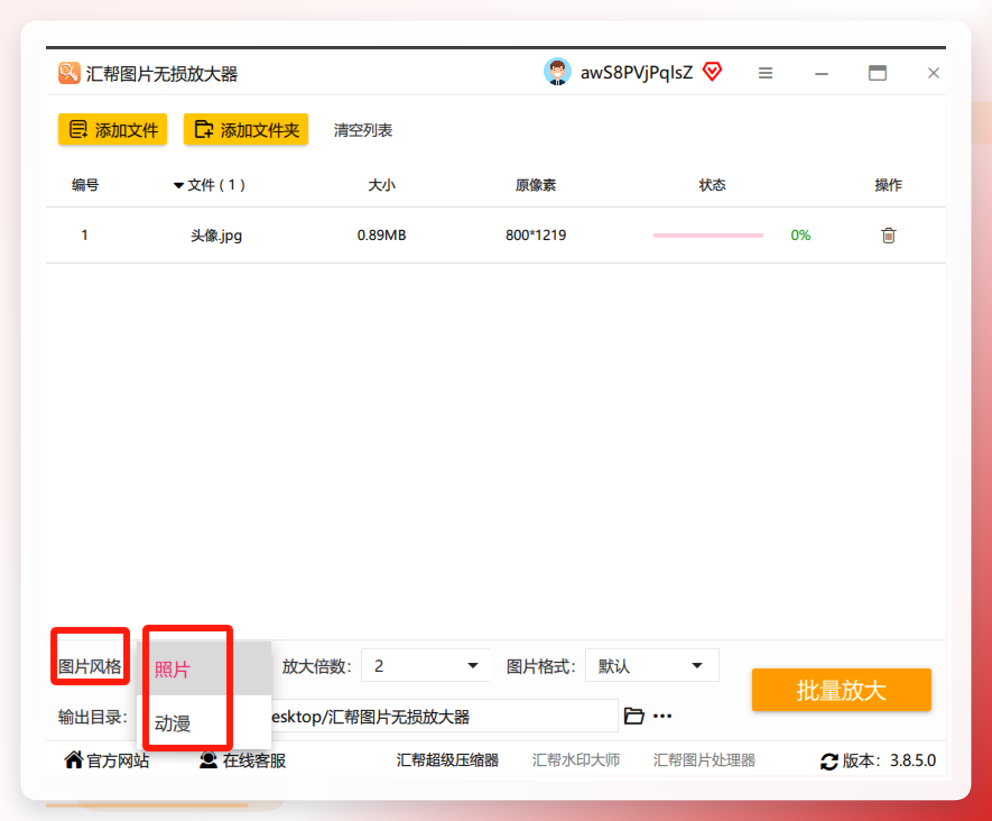Sort by the 文件 (1) column arrow

178,185
